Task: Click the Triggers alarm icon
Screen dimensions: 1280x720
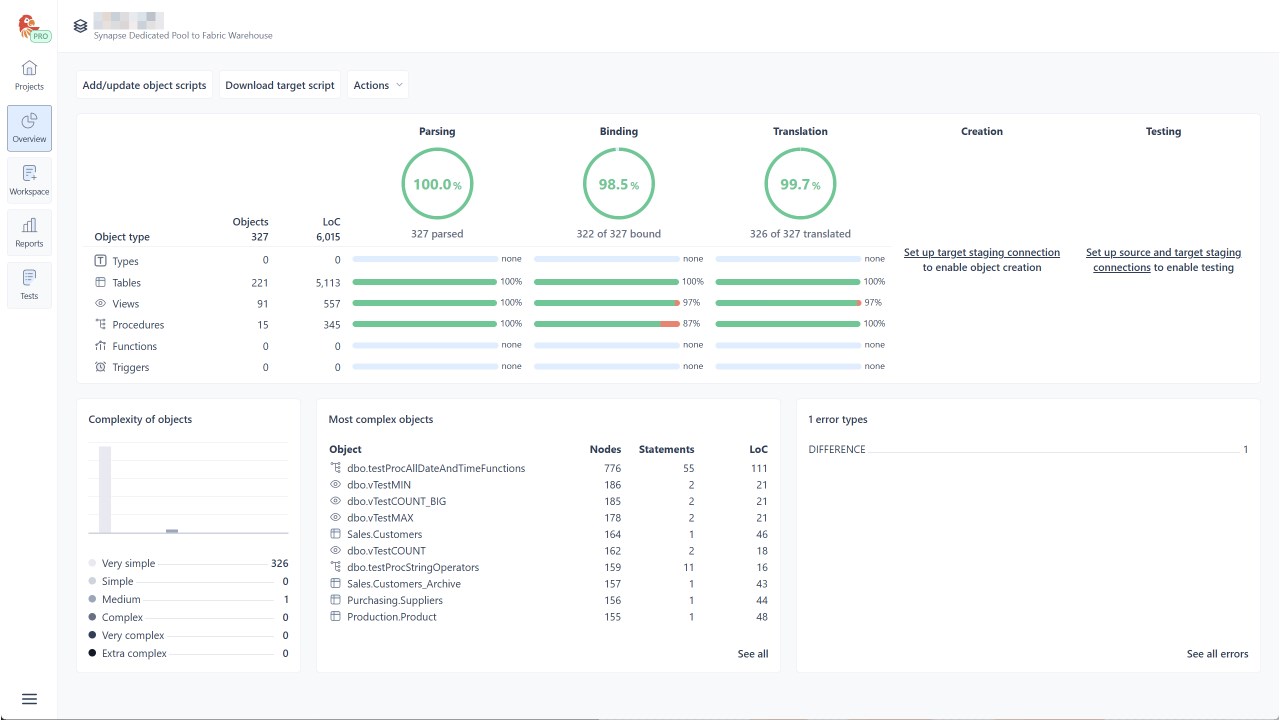Action: tap(100, 367)
